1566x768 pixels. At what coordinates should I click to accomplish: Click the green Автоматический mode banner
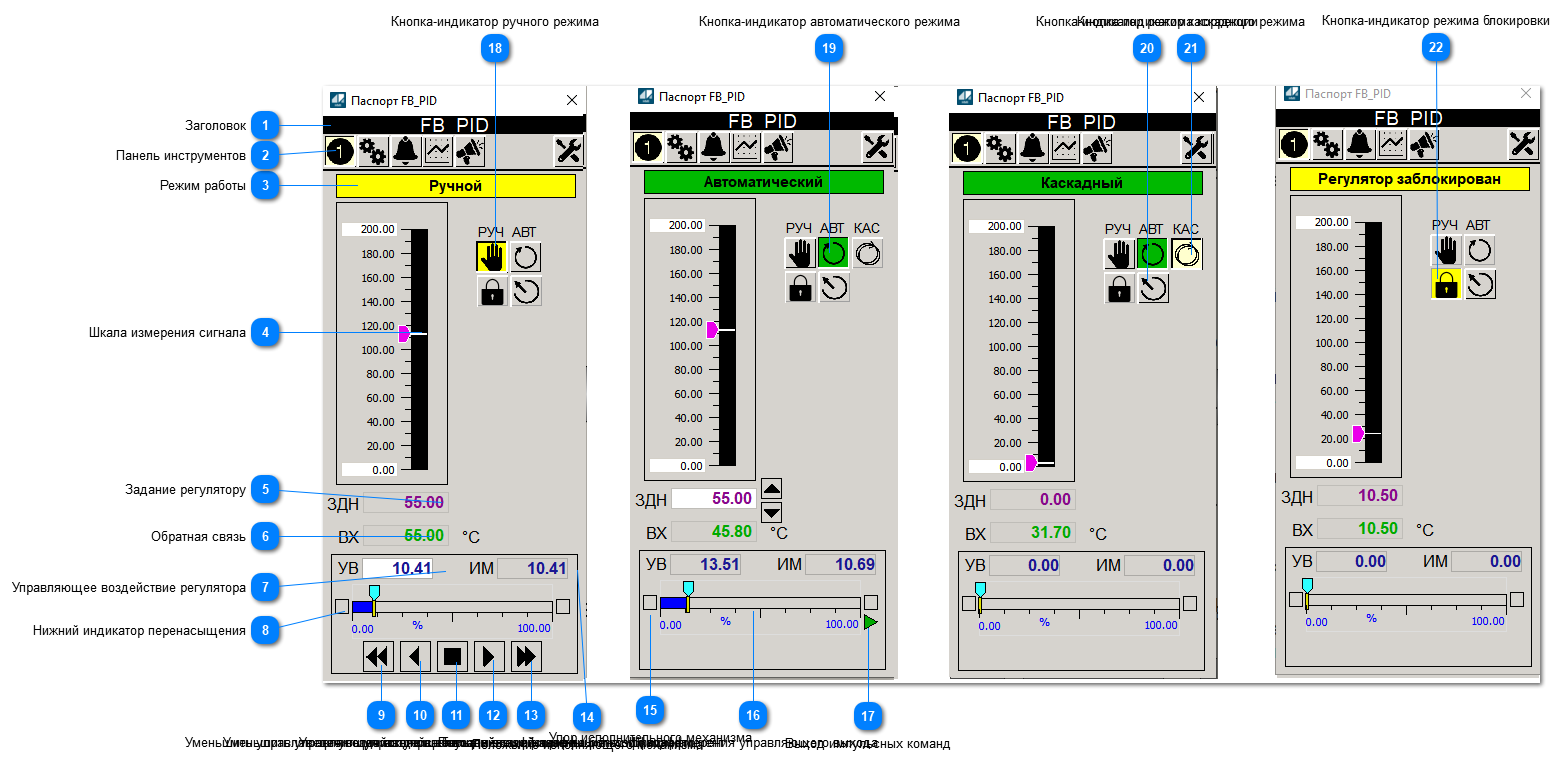[764, 182]
